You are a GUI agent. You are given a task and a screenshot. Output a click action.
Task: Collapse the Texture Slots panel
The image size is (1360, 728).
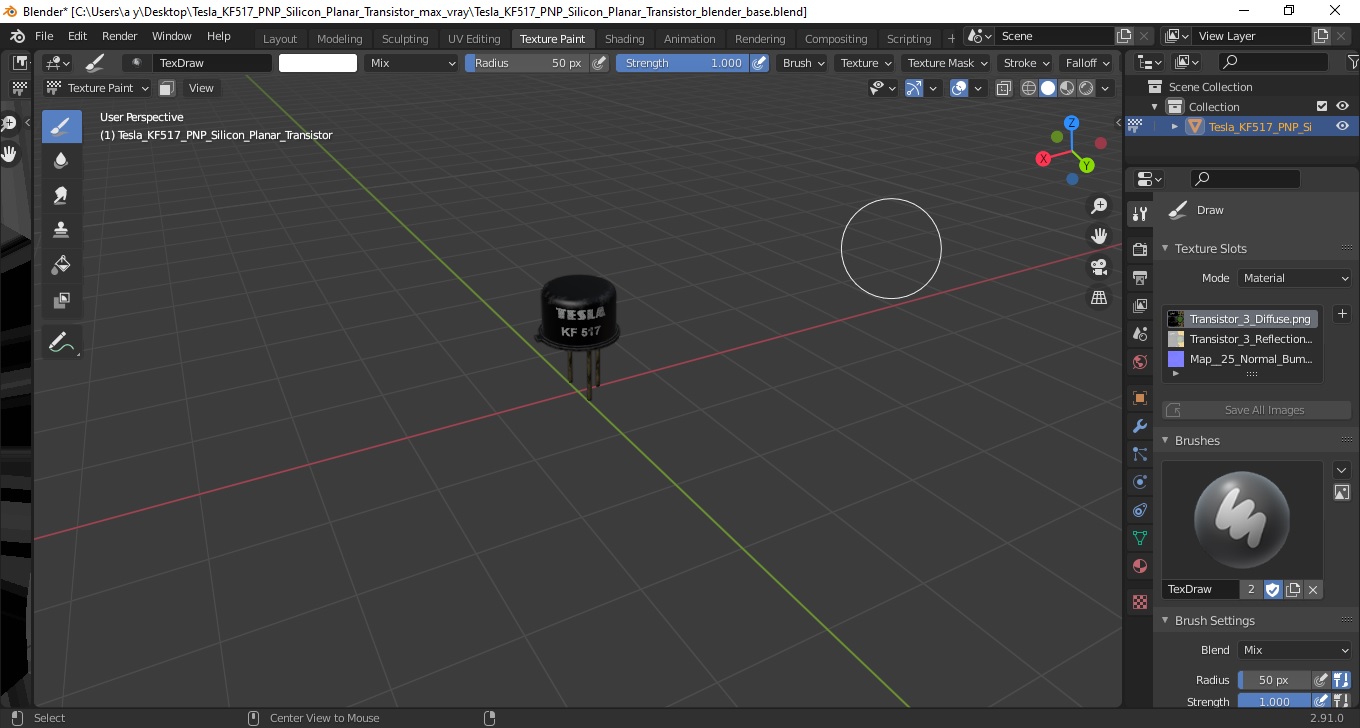[x=1165, y=248]
